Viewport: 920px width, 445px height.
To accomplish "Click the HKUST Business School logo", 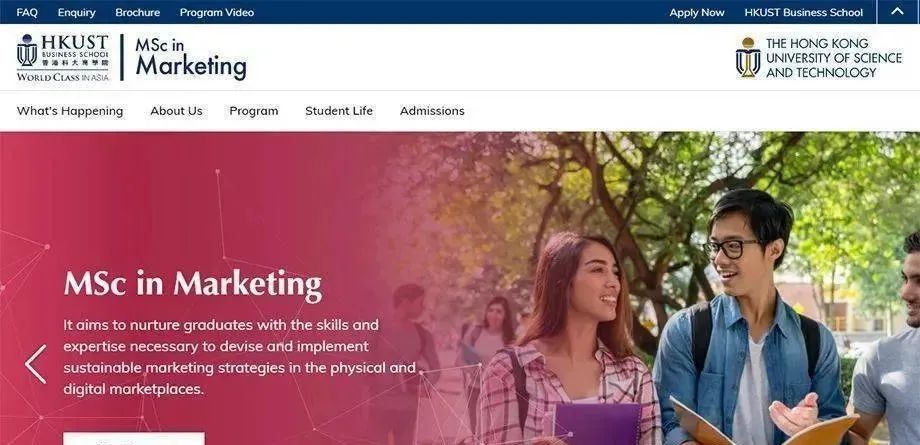I will (63, 58).
